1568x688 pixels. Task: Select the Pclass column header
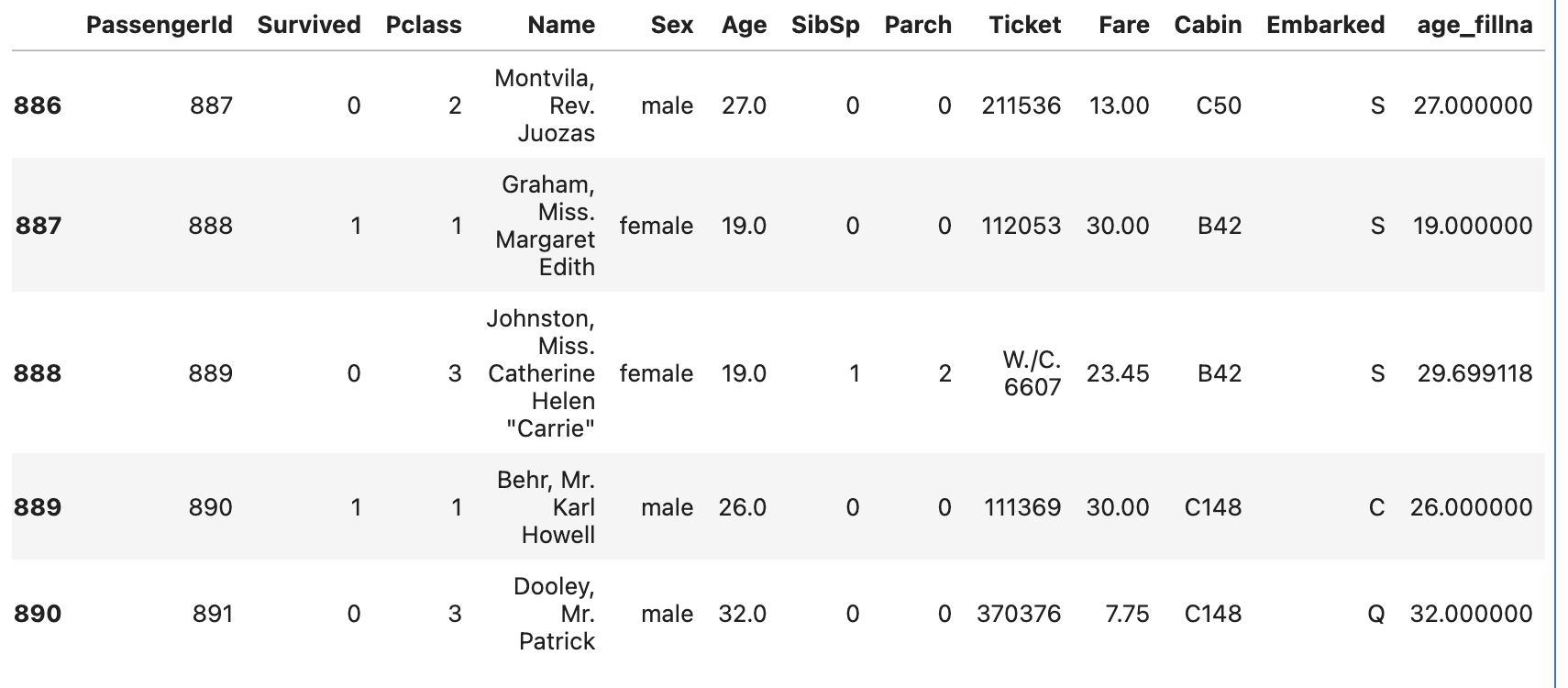click(423, 25)
